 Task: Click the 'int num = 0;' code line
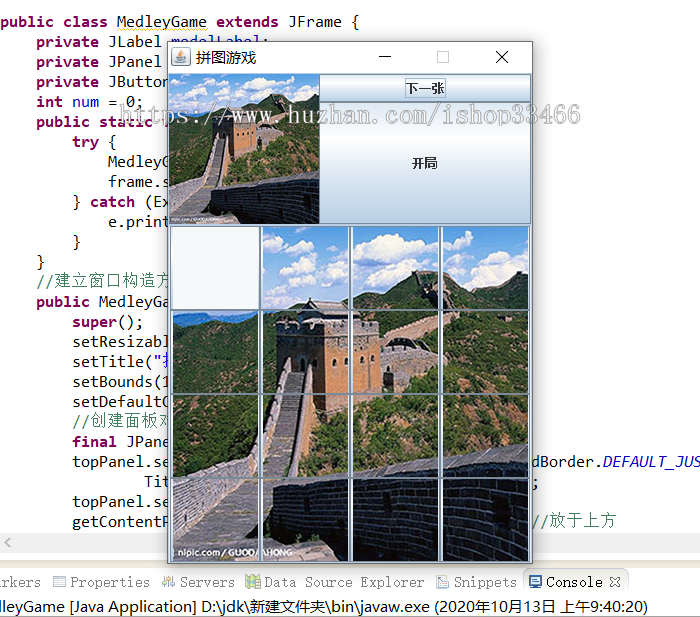click(x=89, y=102)
